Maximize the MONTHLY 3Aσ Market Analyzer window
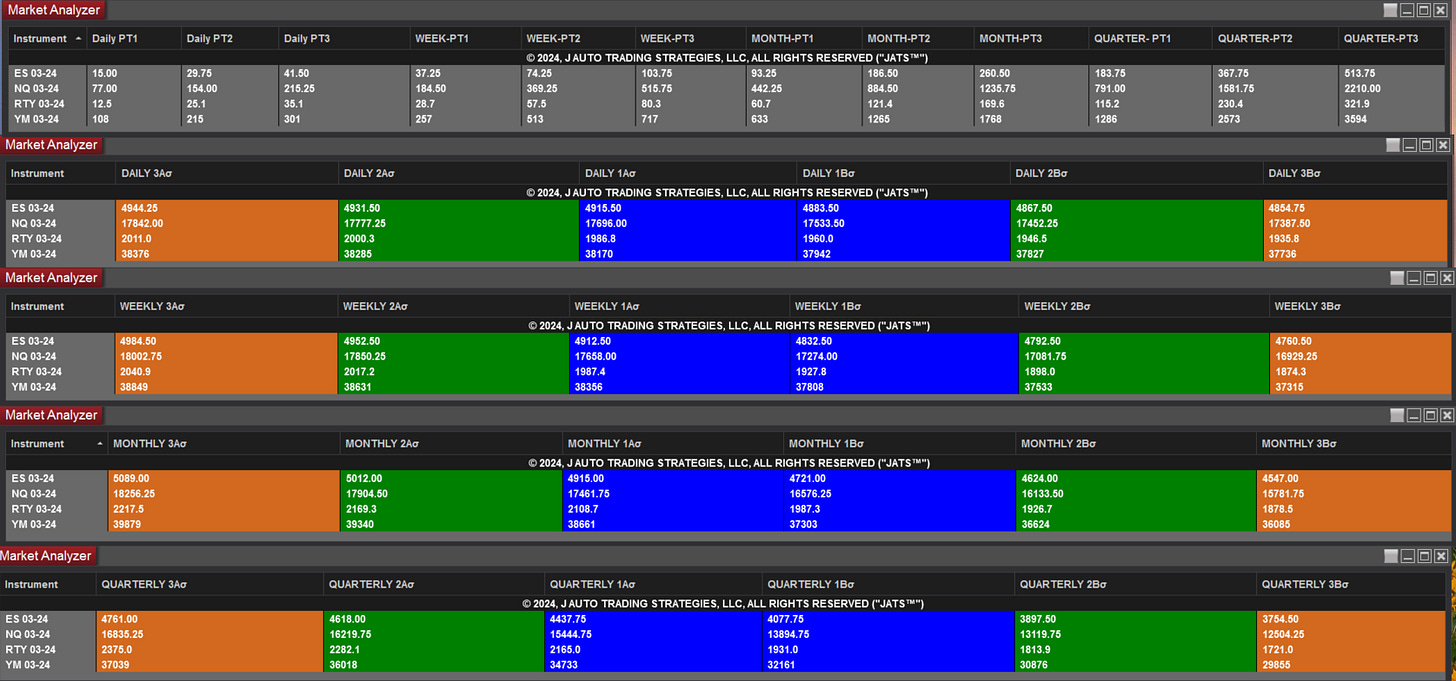Screen dimensions: 1456x681 coord(1429,415)
